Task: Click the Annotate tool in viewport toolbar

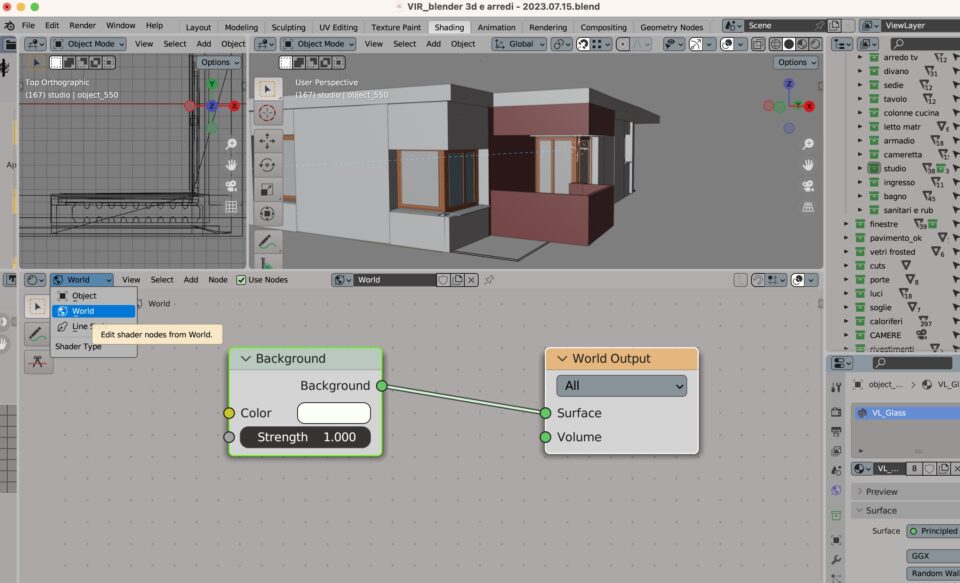Action: point(267,241)
